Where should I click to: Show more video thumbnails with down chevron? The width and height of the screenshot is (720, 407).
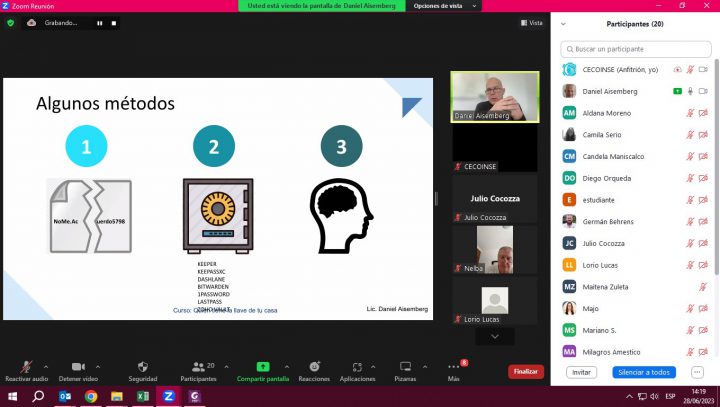[x=495, y=336]
